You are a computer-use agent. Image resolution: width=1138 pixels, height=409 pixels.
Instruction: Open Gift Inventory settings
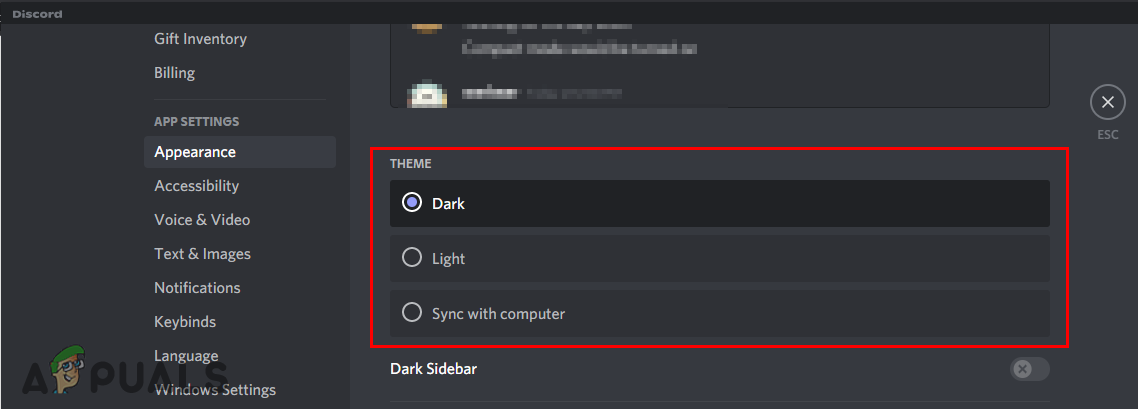200,39
